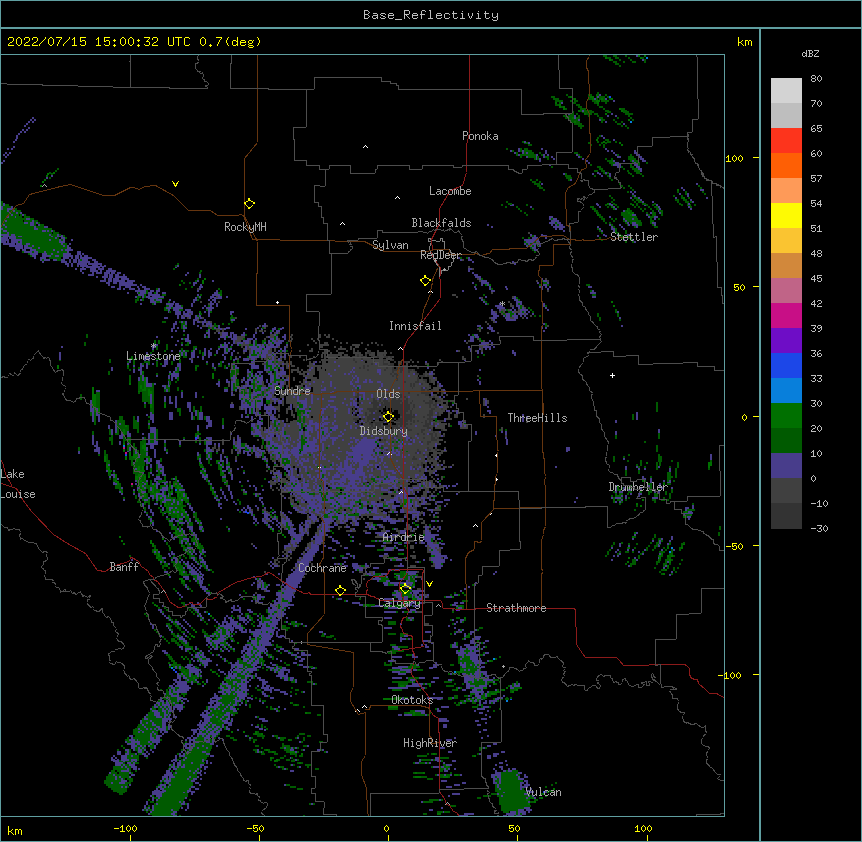Select the Banff label
The image size is (862, 842).
coord(124,567)
